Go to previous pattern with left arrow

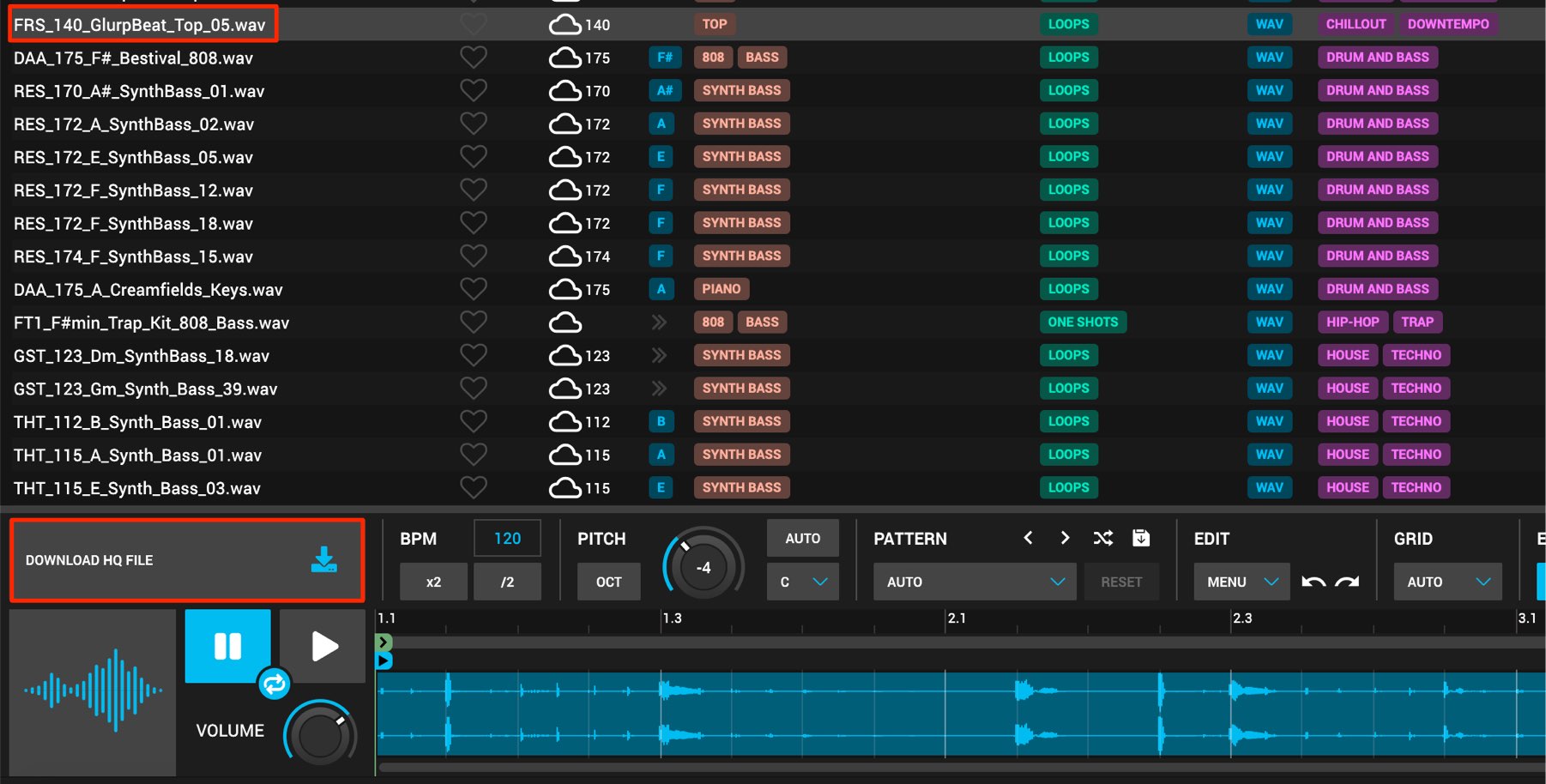(x=1028, y=538)
